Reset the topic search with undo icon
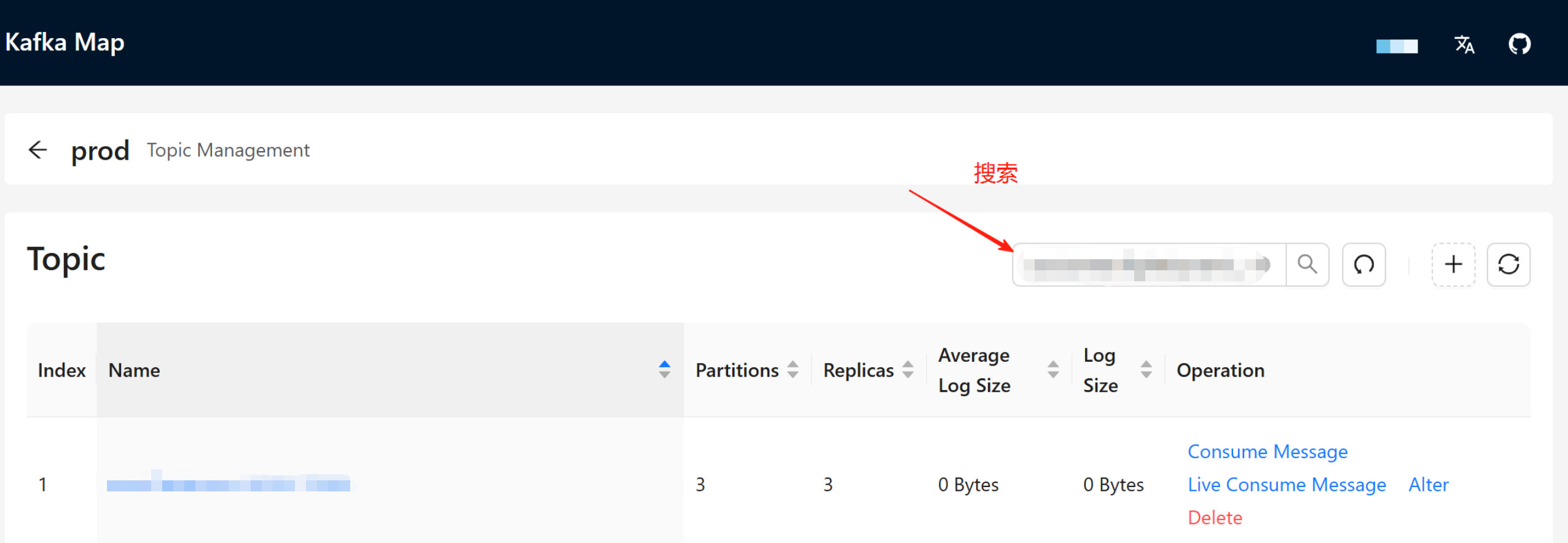Viewport: 1568px width, 543px height. (x=1364, y=265)
